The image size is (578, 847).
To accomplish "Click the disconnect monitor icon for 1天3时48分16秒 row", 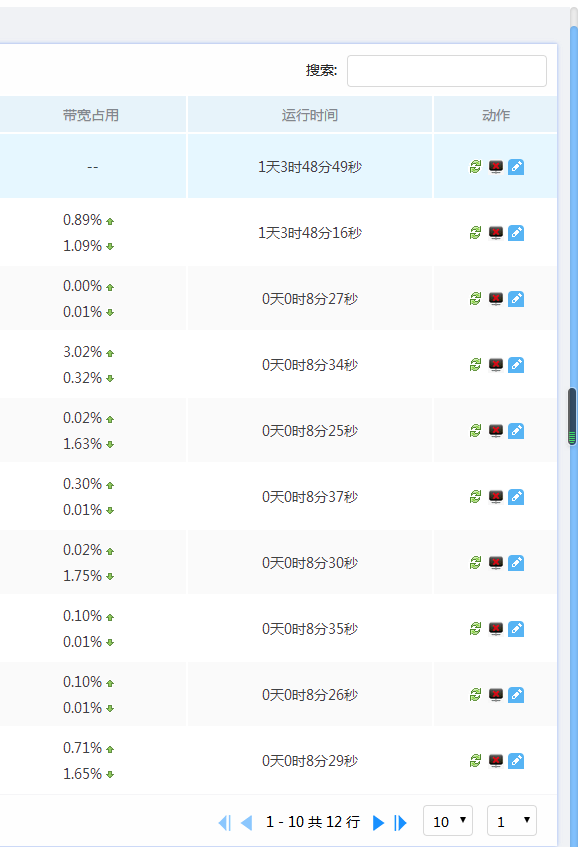I will [496, 233].
